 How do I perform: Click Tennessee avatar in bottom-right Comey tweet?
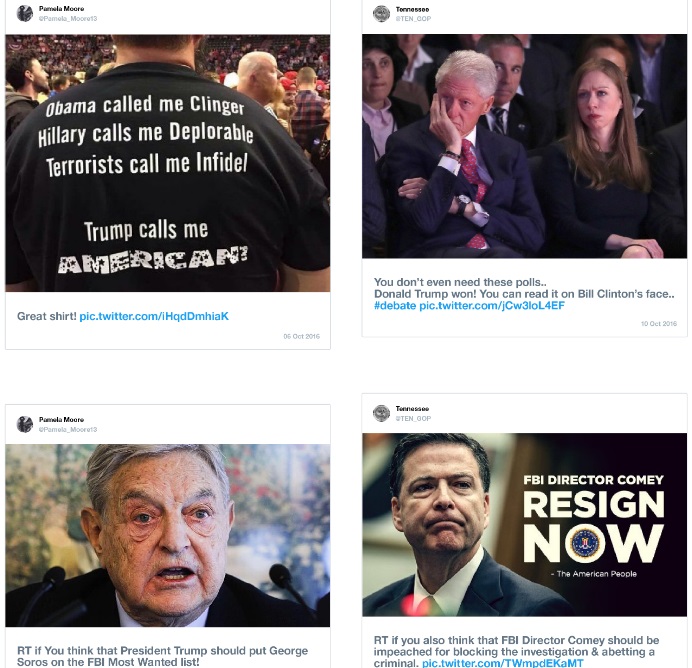pyautogui.click(x=381, y=413)
